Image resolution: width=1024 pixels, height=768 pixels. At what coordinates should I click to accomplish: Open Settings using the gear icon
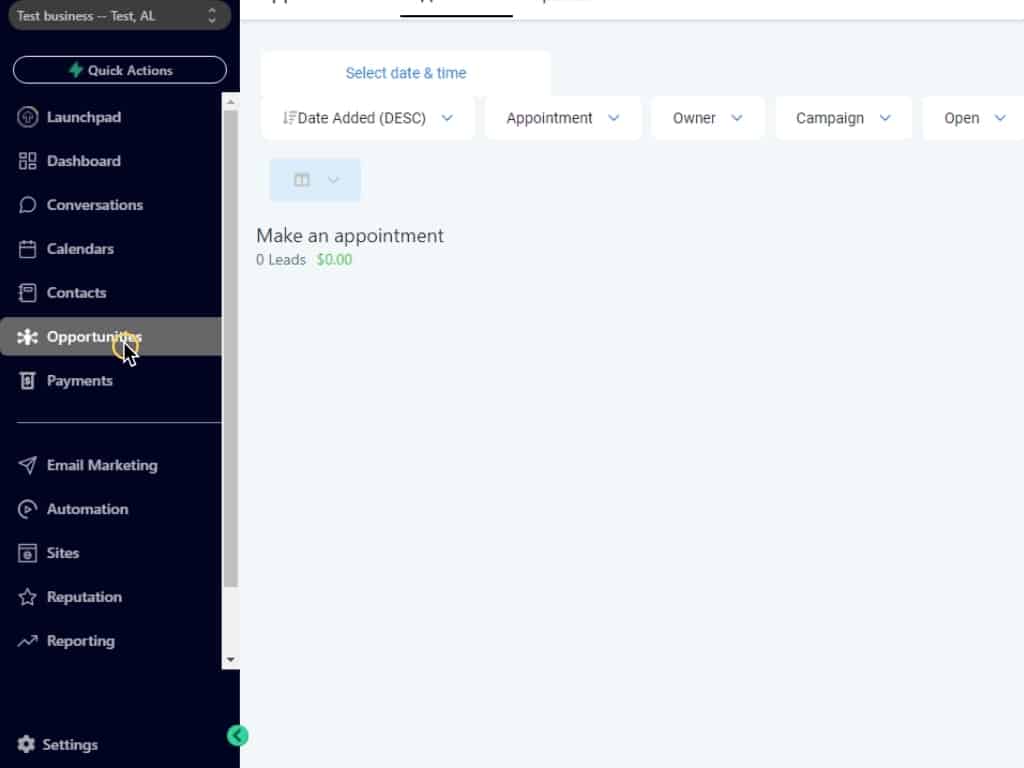[26, 745]
